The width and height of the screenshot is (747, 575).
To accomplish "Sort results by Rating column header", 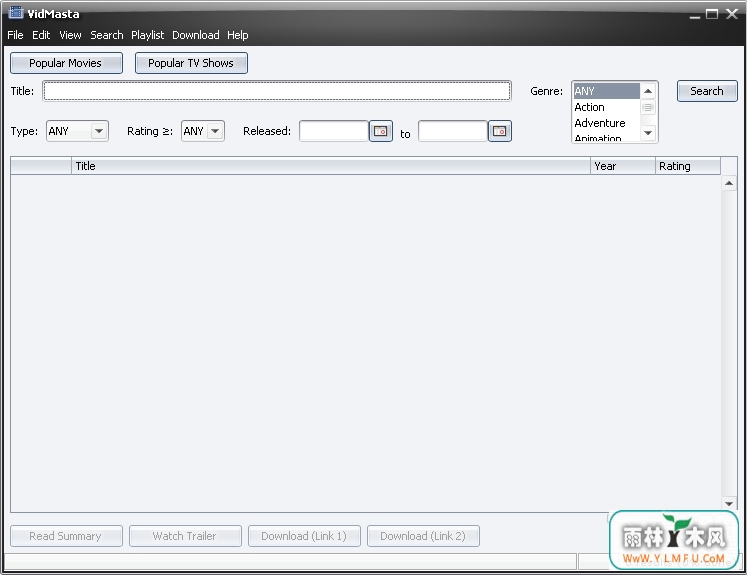I will click(688, 166).
